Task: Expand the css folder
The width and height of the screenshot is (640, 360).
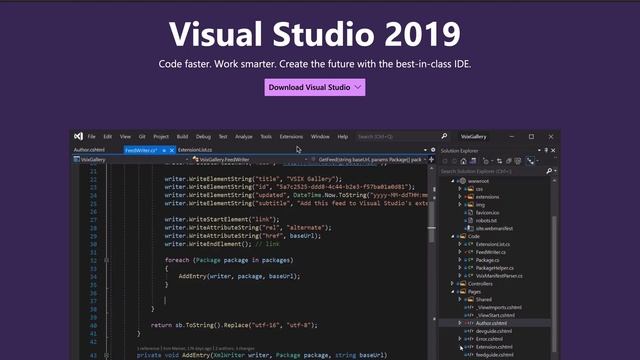Action: (x=460, y=189)
